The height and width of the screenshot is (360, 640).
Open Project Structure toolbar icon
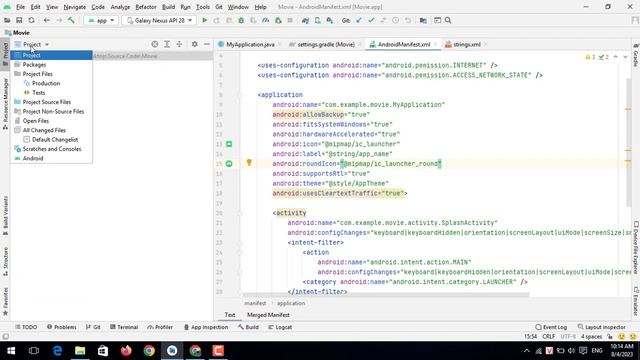point(423,20)
